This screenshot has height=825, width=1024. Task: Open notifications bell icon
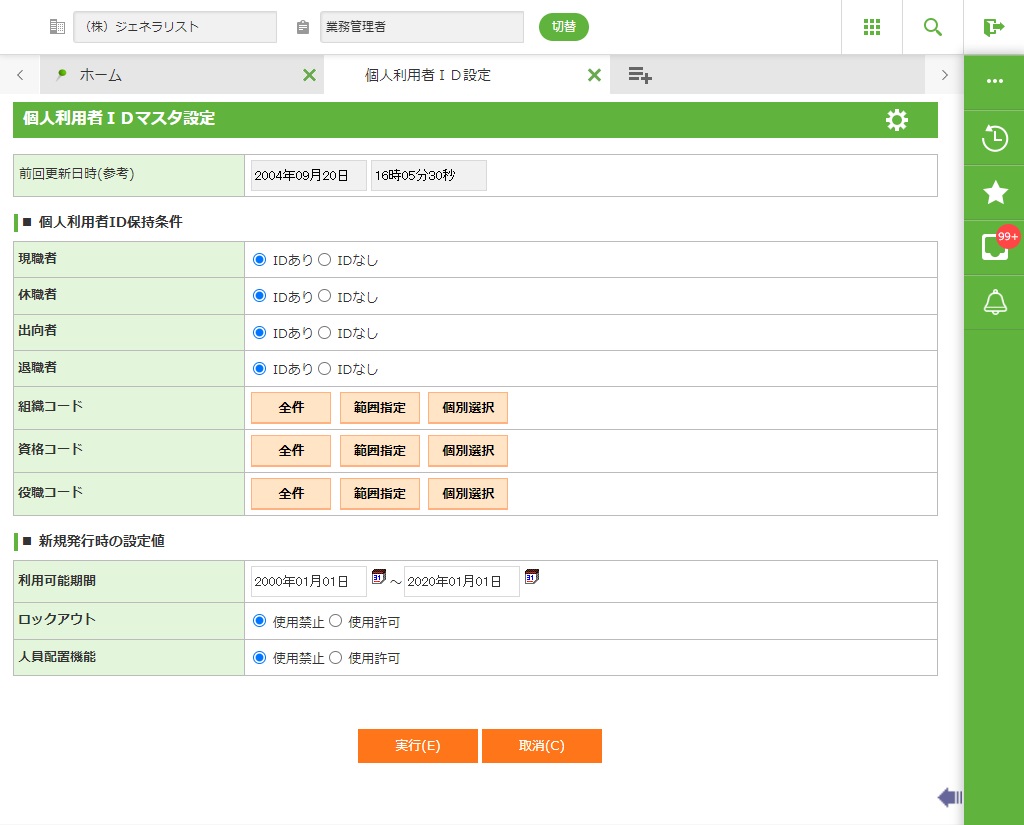click(x=994, y=302)
